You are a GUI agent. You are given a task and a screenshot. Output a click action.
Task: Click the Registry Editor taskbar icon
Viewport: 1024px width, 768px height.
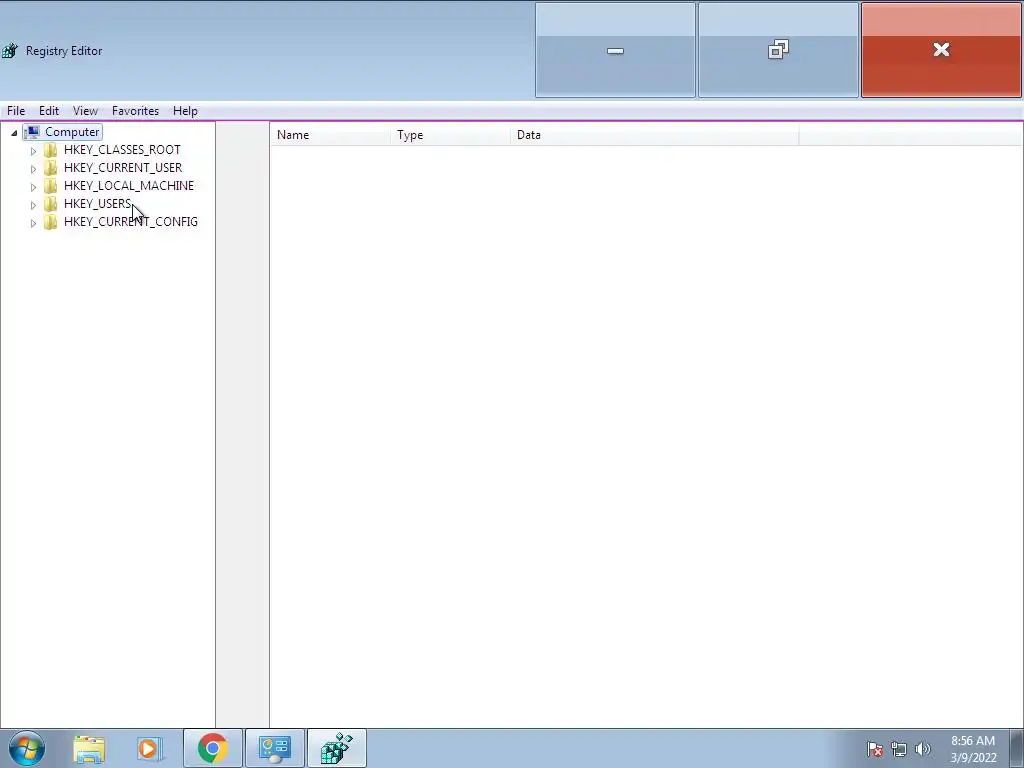pos(337,748)
